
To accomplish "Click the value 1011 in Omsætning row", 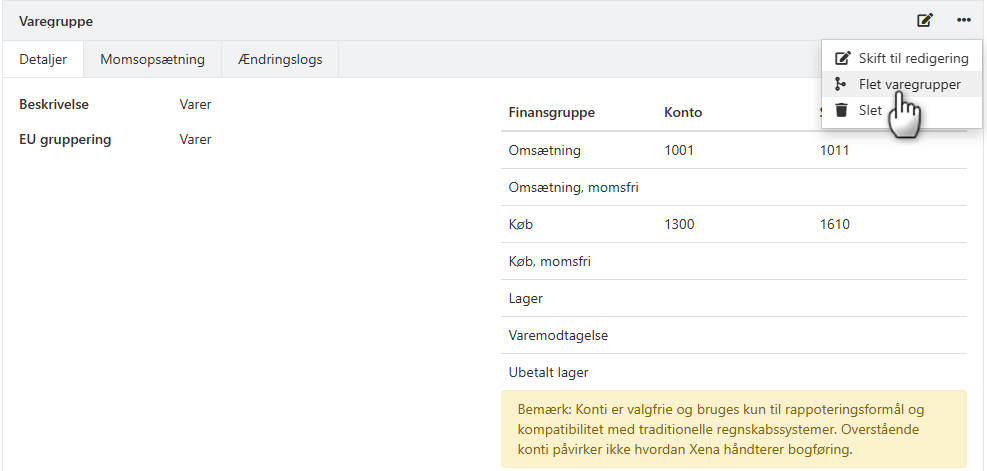I will (x=834, y=150).
